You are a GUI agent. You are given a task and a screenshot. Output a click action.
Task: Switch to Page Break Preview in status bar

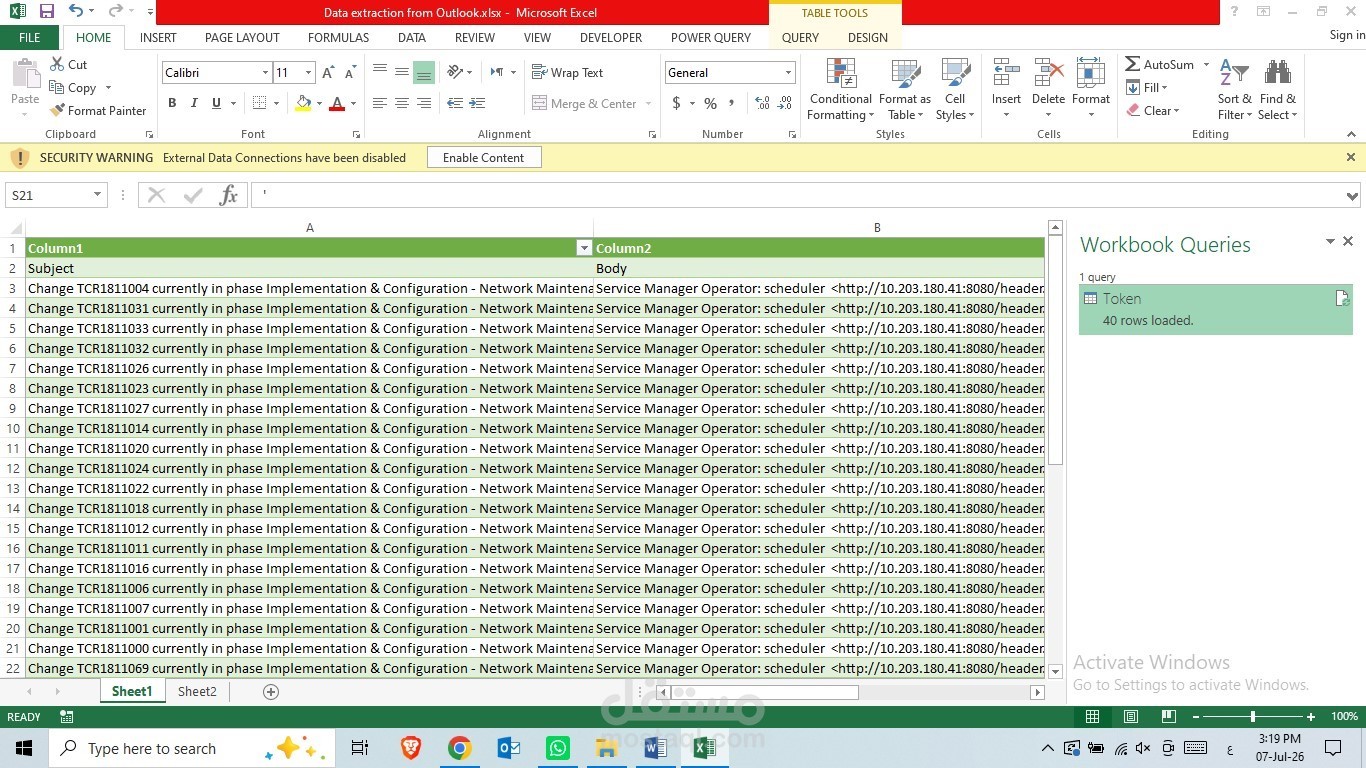(x=1168, y=717)
